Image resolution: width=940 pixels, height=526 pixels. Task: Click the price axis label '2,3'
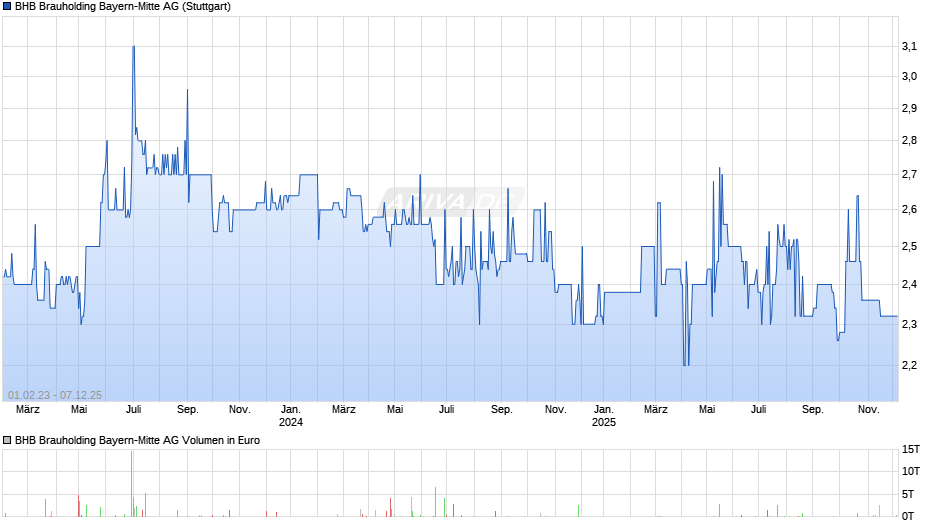click(909, 324)
